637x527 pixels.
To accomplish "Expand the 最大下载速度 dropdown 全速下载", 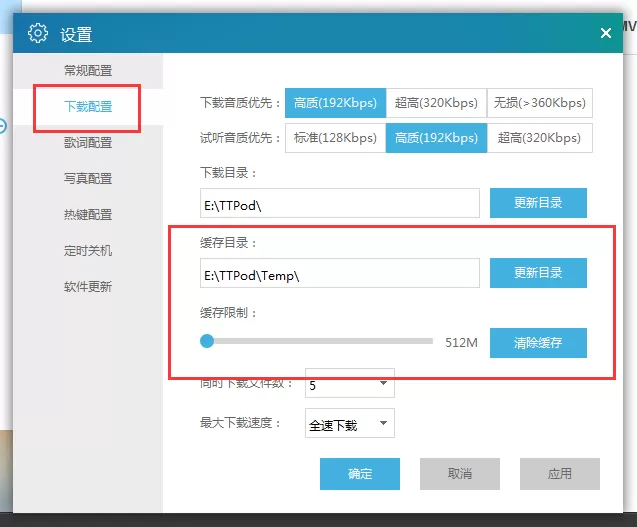I will pos(350,423).
